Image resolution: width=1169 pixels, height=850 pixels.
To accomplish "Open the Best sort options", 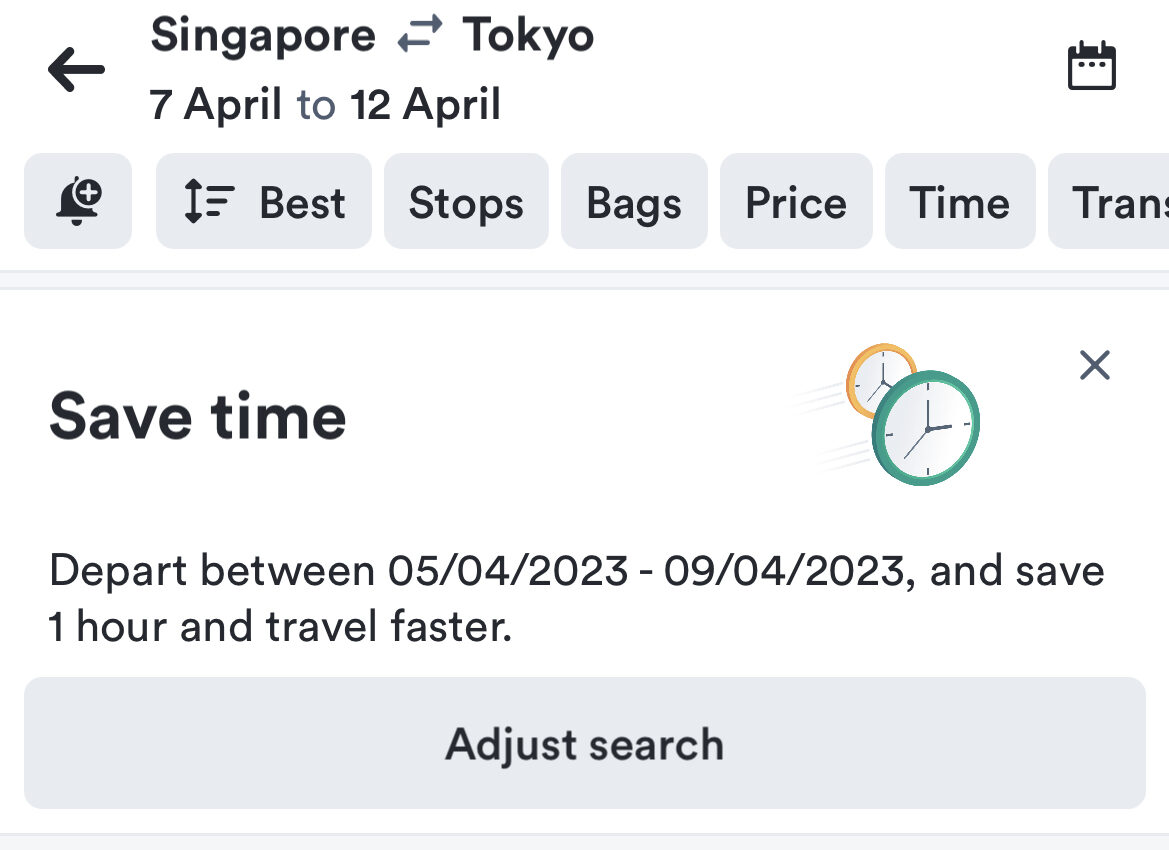I will click(x=264, y=201).
